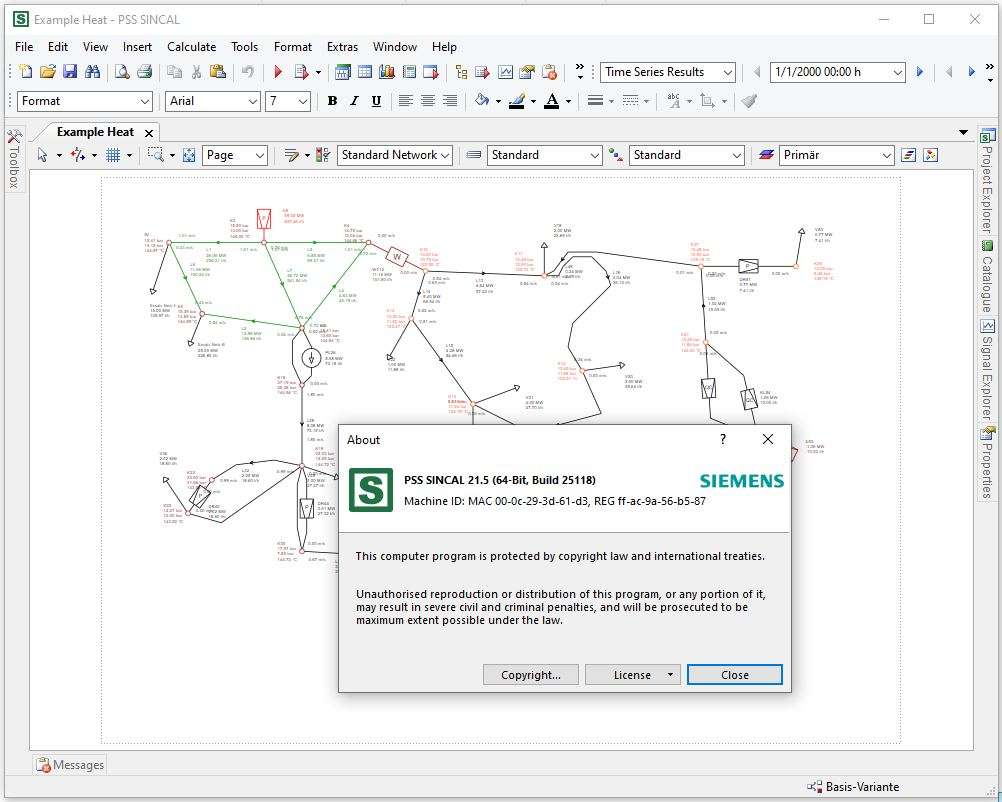The width and height of the screenshot is (1002, 802).
Task: Open the Help menu
Action: coord(444,47)
